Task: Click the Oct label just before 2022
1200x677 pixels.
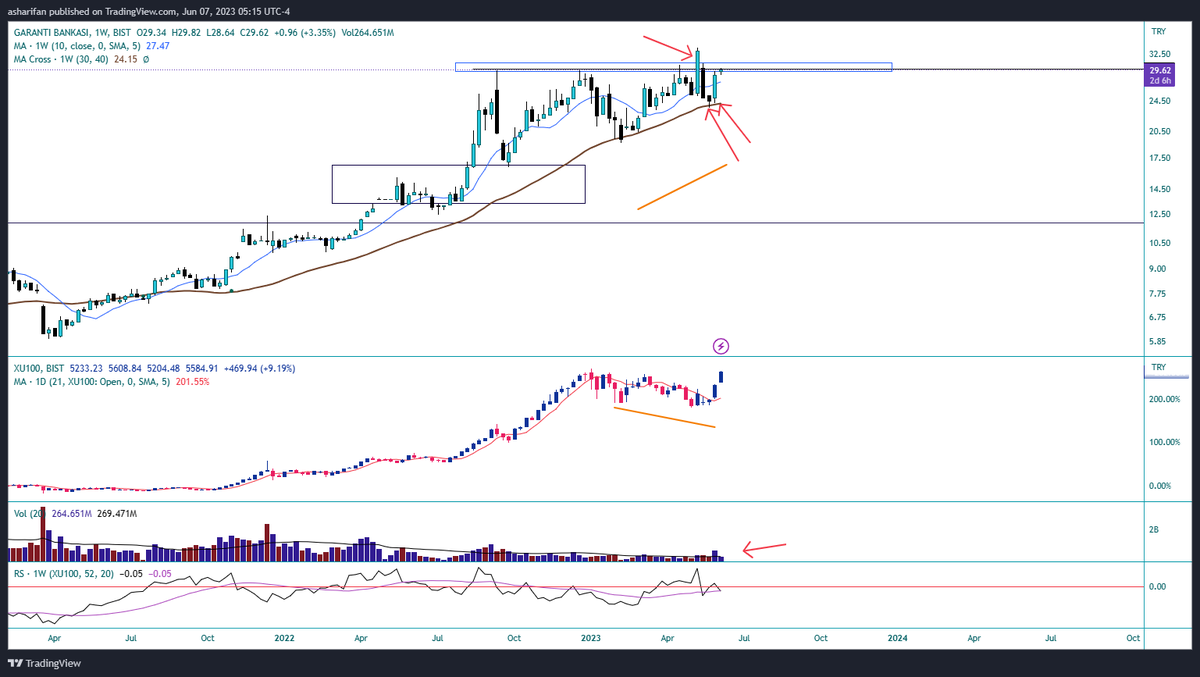Action: pyautogui.click(x=207, y=637)
